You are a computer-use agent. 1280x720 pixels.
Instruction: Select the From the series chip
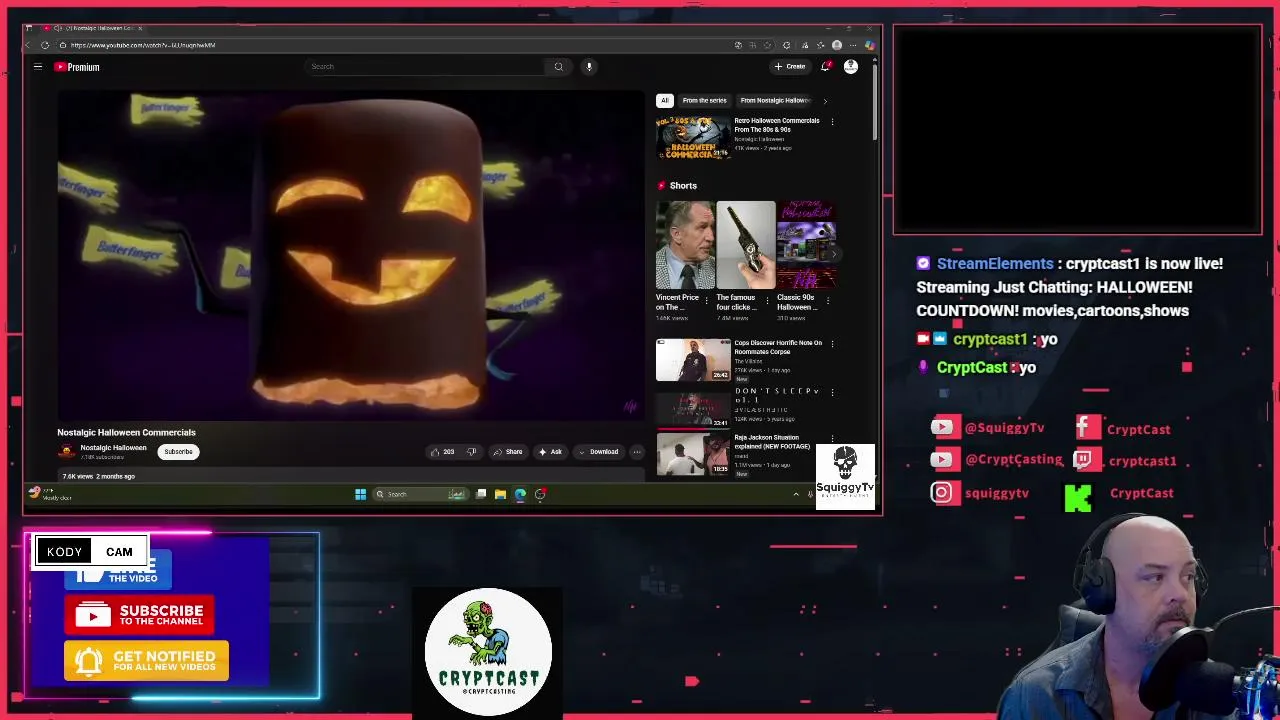pyautogui.click(x=704, y=101)
